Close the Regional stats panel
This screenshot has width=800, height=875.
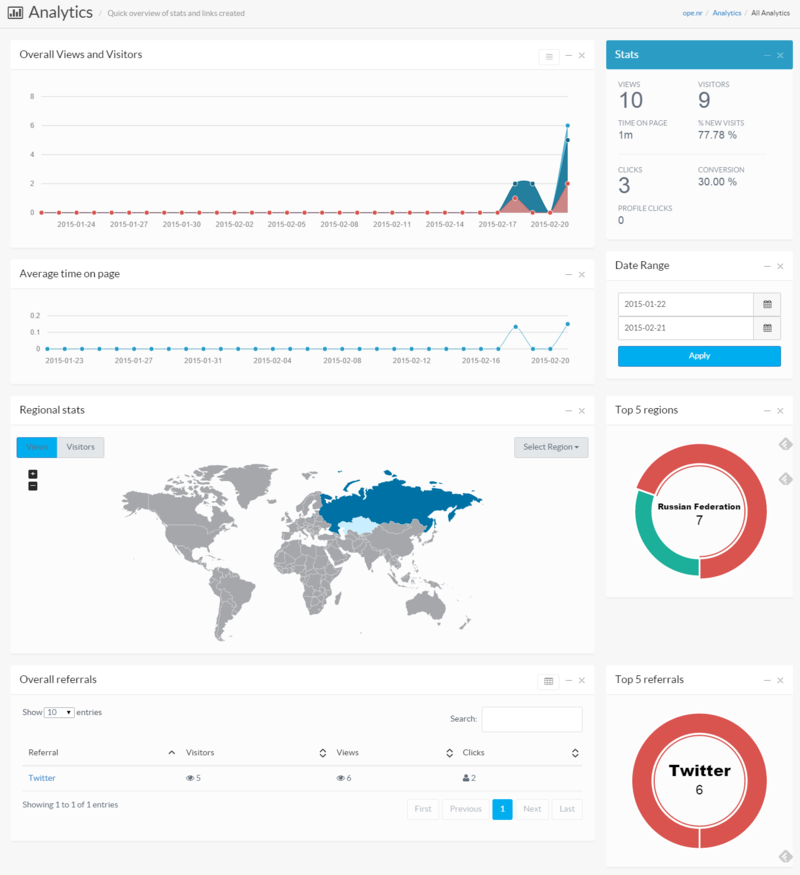point(582,411)
